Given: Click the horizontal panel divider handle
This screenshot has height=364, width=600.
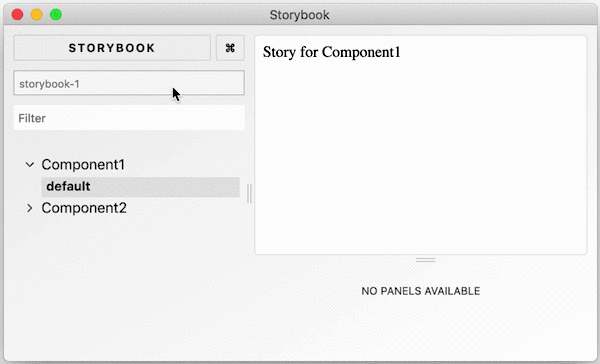Looking at the screenshot, I should (x=426, y=260).
